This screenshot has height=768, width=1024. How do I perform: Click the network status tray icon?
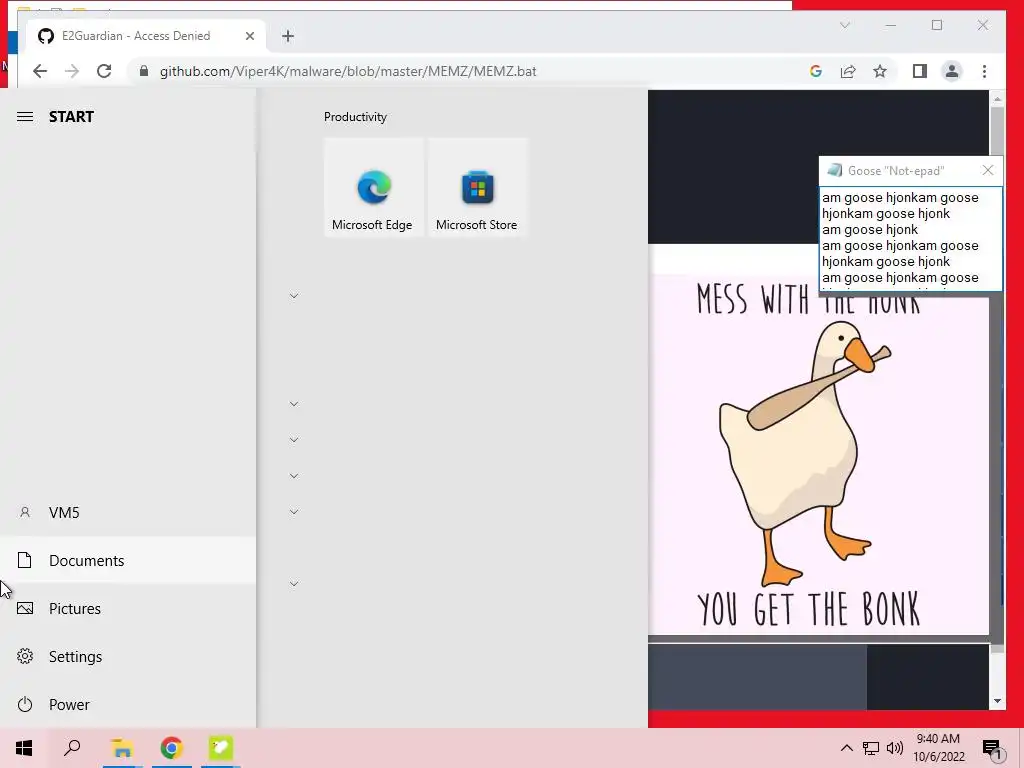click(x=871, y=748)
